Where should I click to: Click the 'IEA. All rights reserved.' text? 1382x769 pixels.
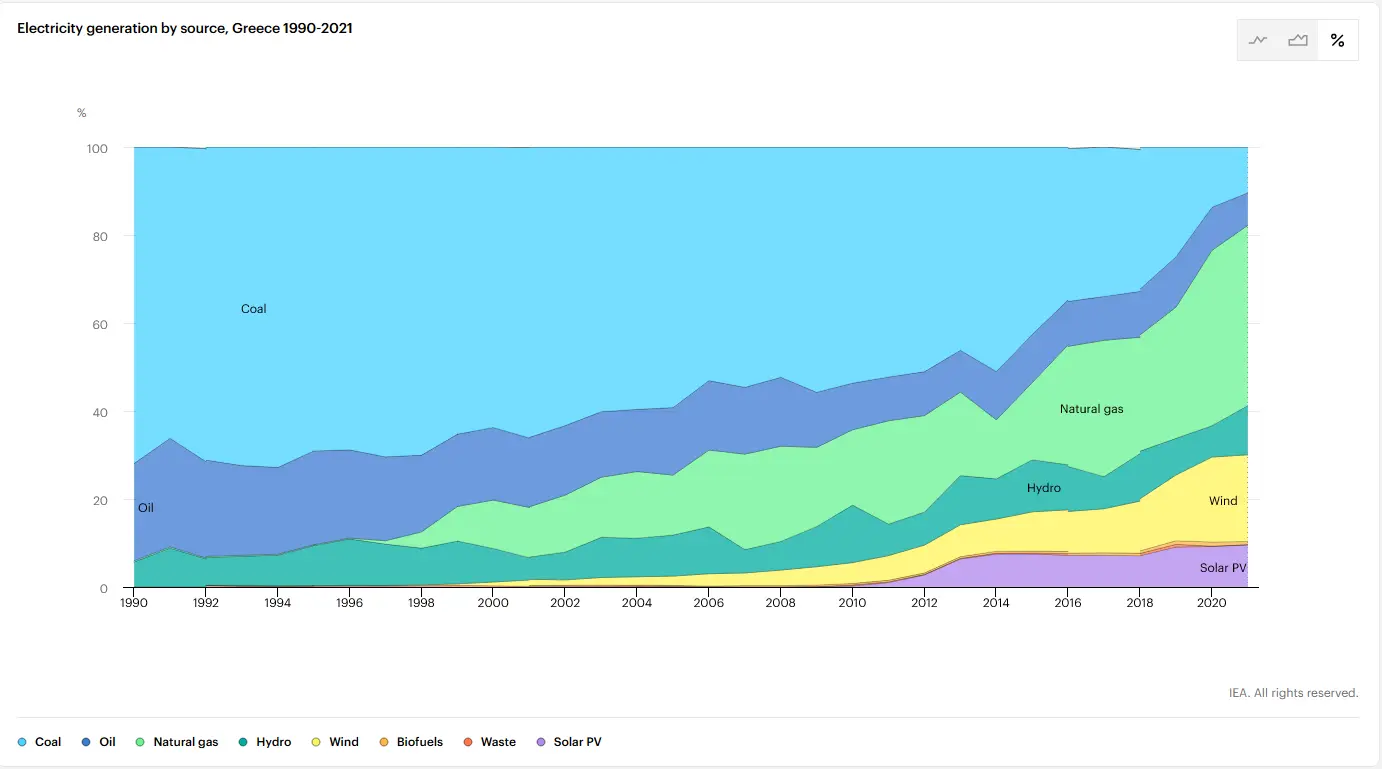[1293, 693]
